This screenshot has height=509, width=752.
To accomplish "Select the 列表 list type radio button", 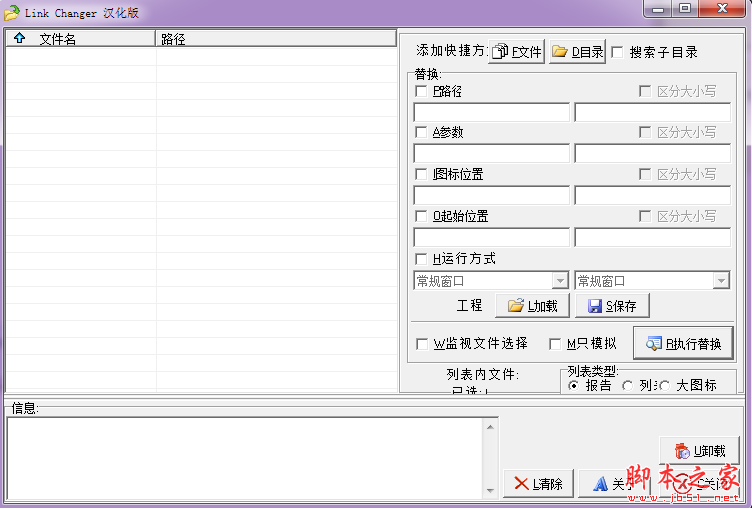I will click(627, 386).
